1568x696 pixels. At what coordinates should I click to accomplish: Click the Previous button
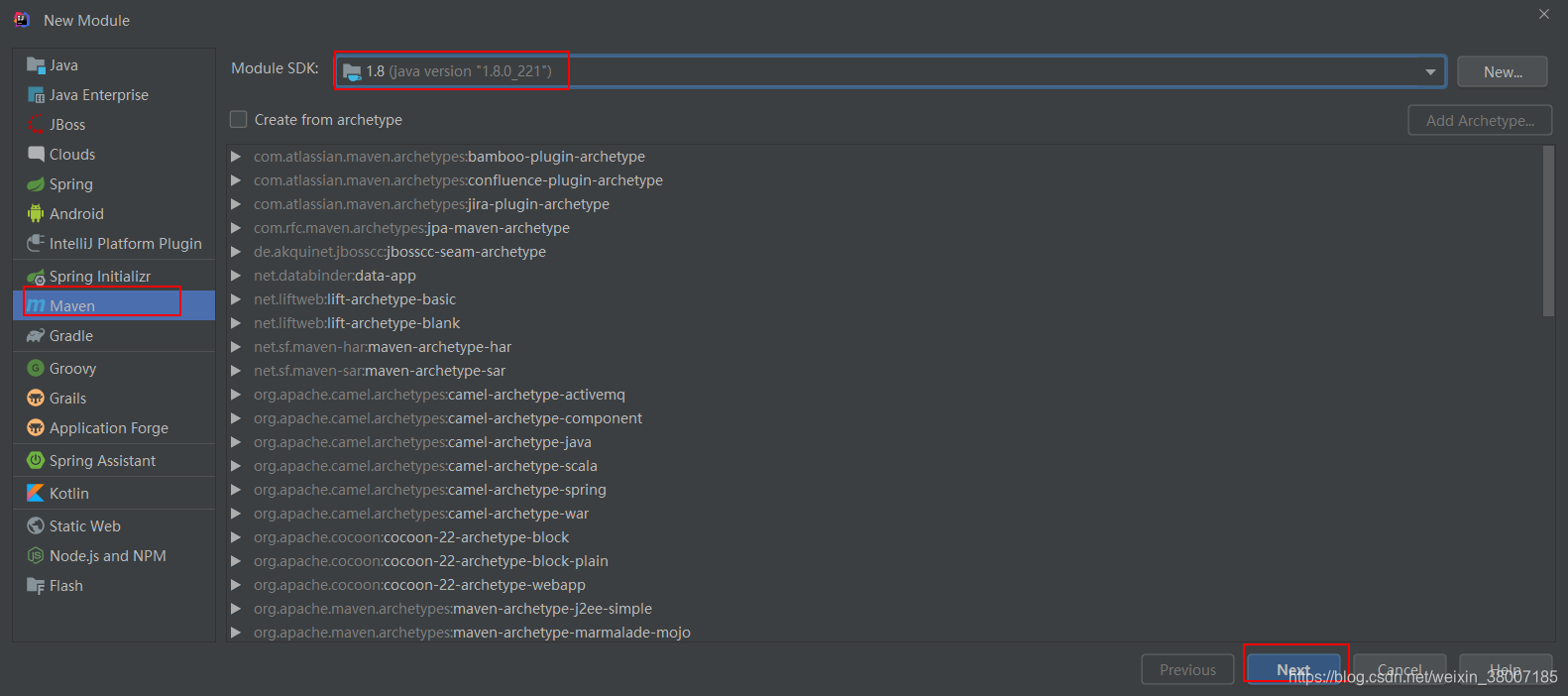(1187, 669)
